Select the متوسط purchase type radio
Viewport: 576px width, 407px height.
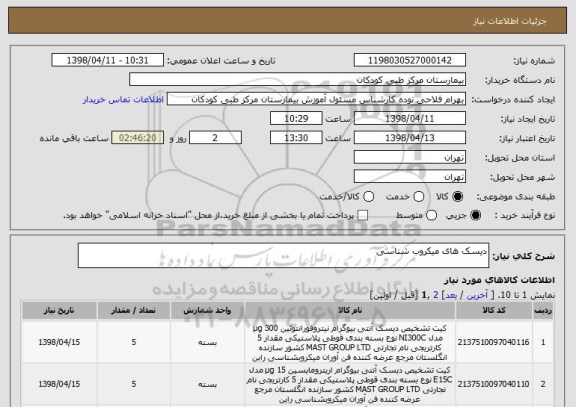coord(431,216)
